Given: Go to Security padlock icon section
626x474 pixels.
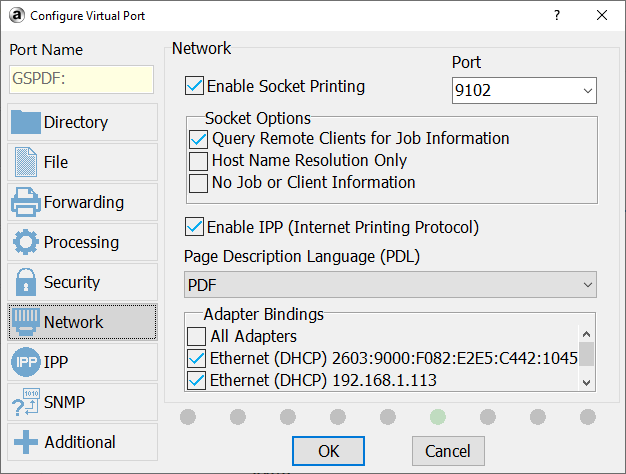Looking at the screenshot, I should [x=26, y=282].
